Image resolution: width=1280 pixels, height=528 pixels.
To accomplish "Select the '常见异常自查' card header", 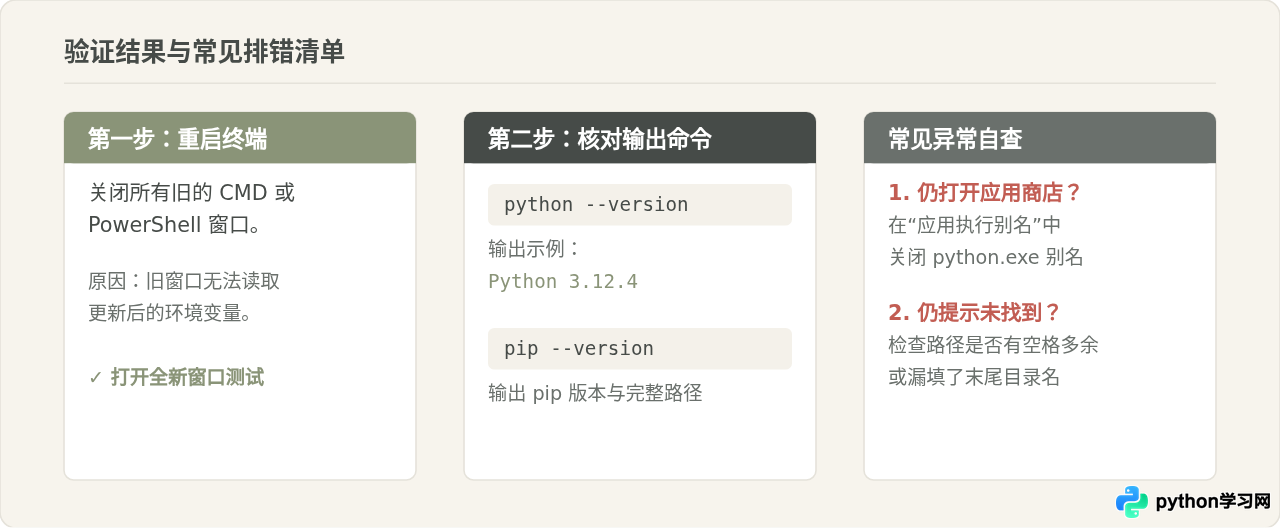I will click(1040, 138).
